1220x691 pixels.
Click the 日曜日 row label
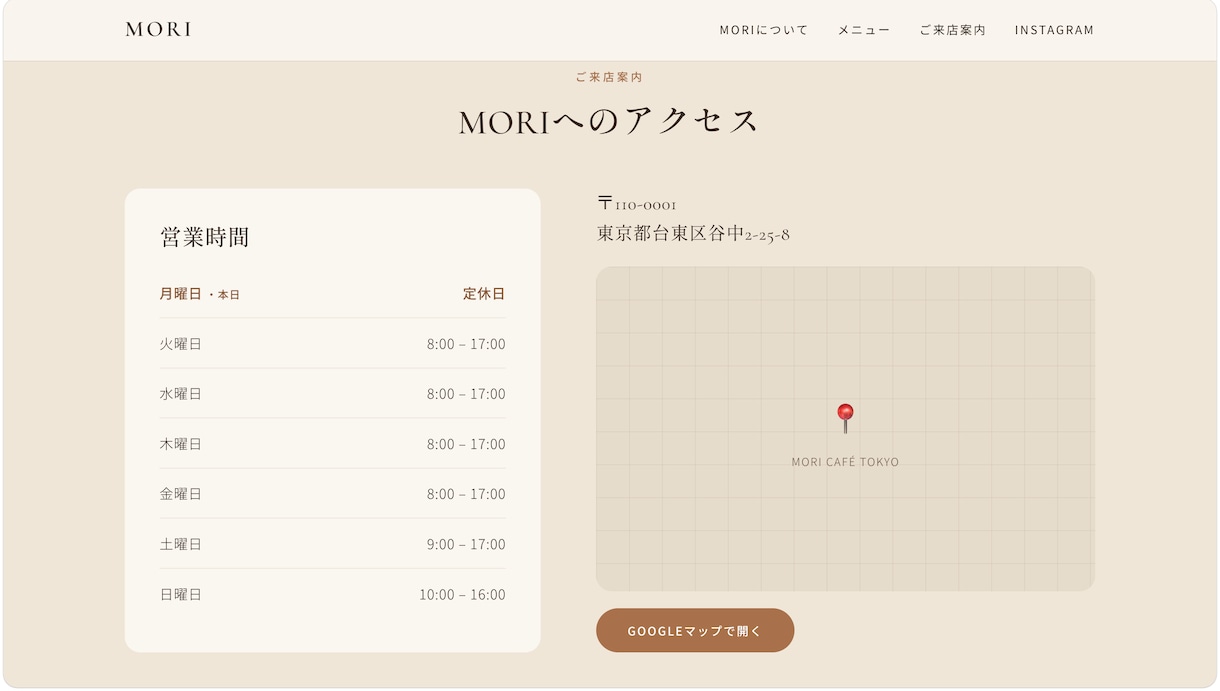pyautogui.click(x=180, y=594)
